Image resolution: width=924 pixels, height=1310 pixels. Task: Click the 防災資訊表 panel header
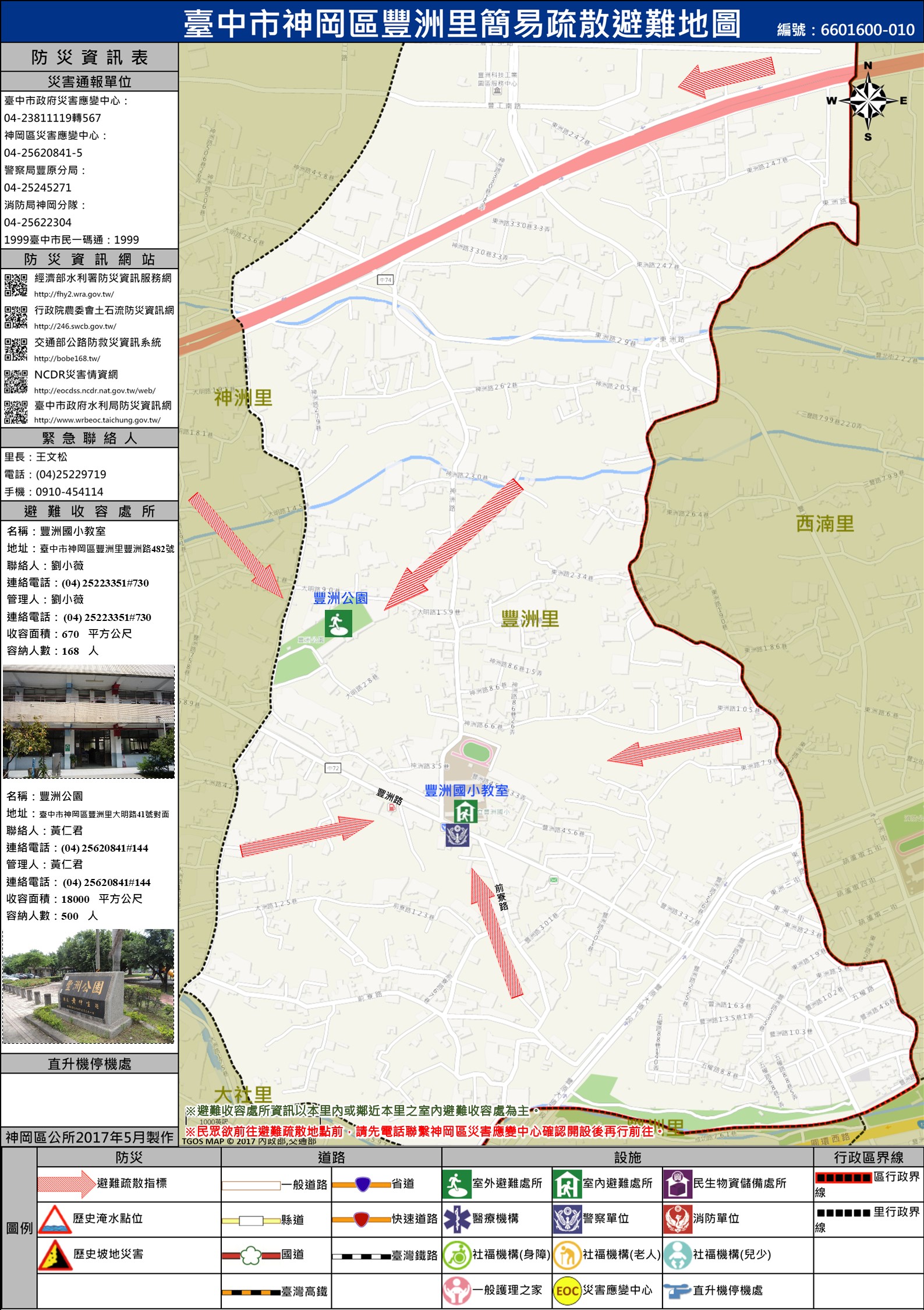(90, 57)
